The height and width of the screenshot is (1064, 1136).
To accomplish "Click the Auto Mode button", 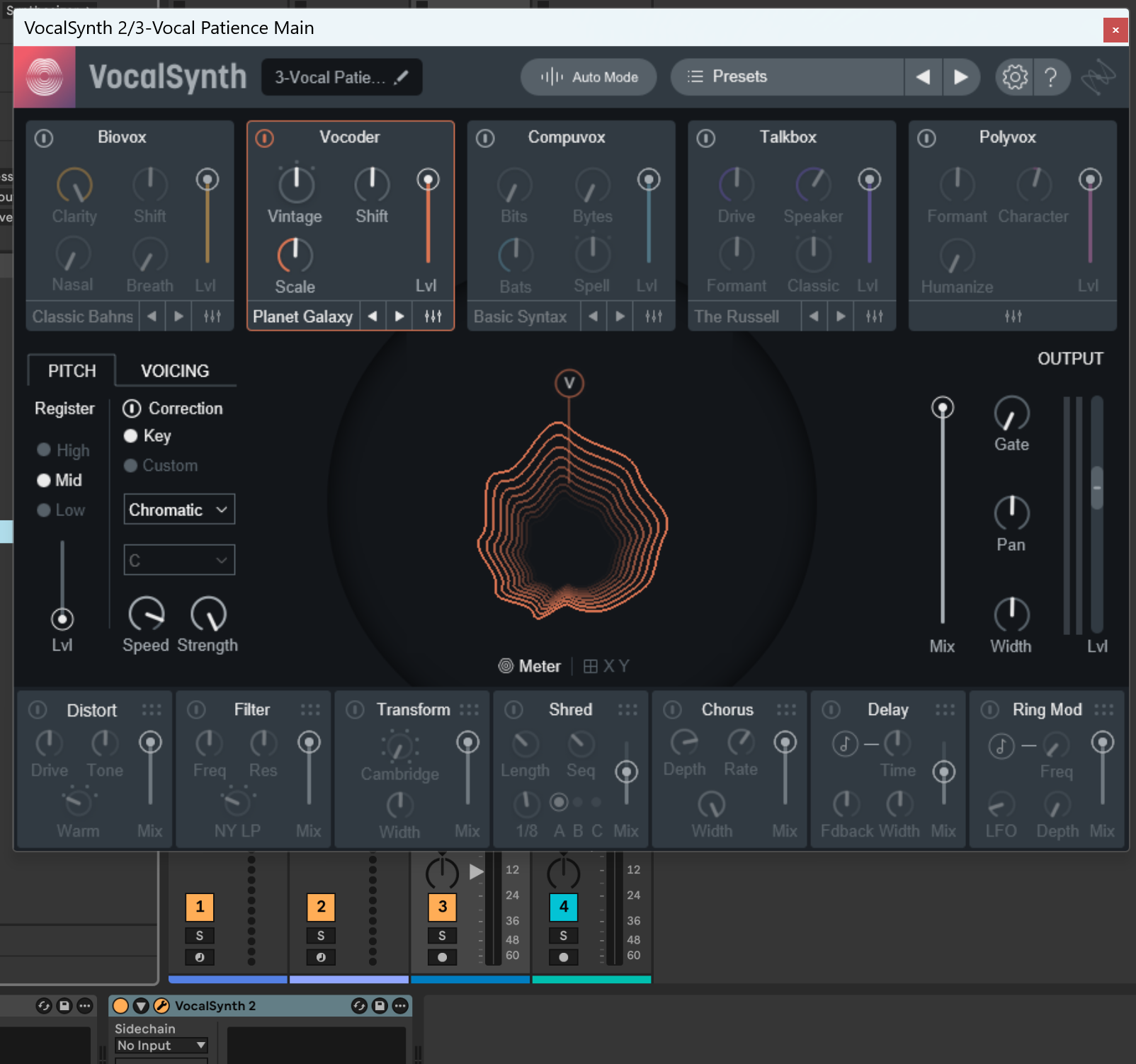I will coord(589,76).
